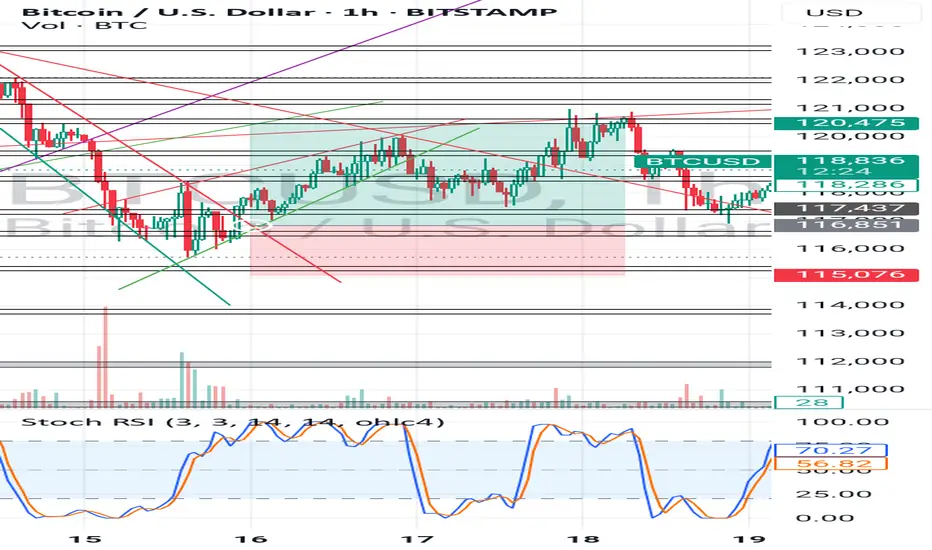
Task: Click the date 17 on time axis
Action: click(x=417, y=539)
